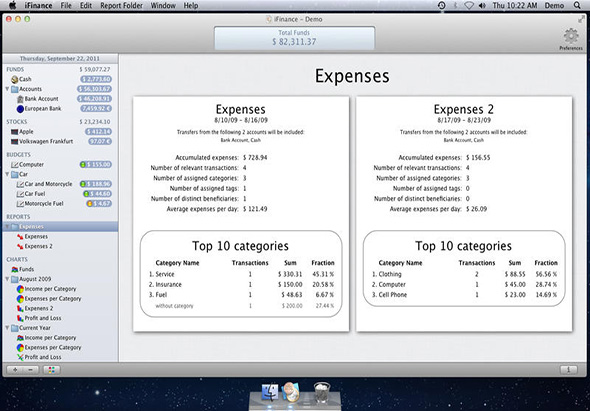
Task: Collapse the Expenses reports folder triangle
Action: click(x=7, y=227)
